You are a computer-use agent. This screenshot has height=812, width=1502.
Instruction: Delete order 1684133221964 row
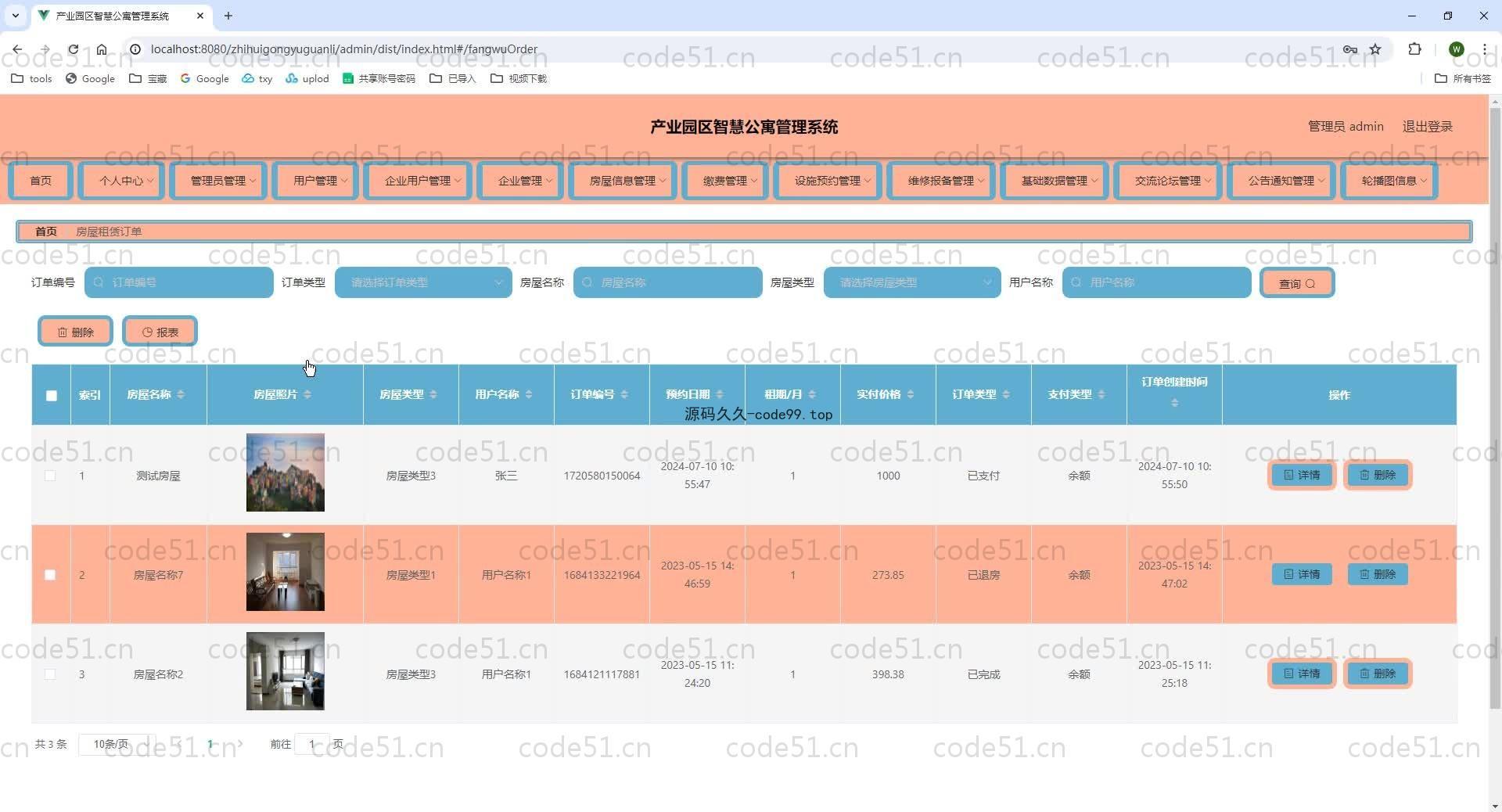[1378, 574]
